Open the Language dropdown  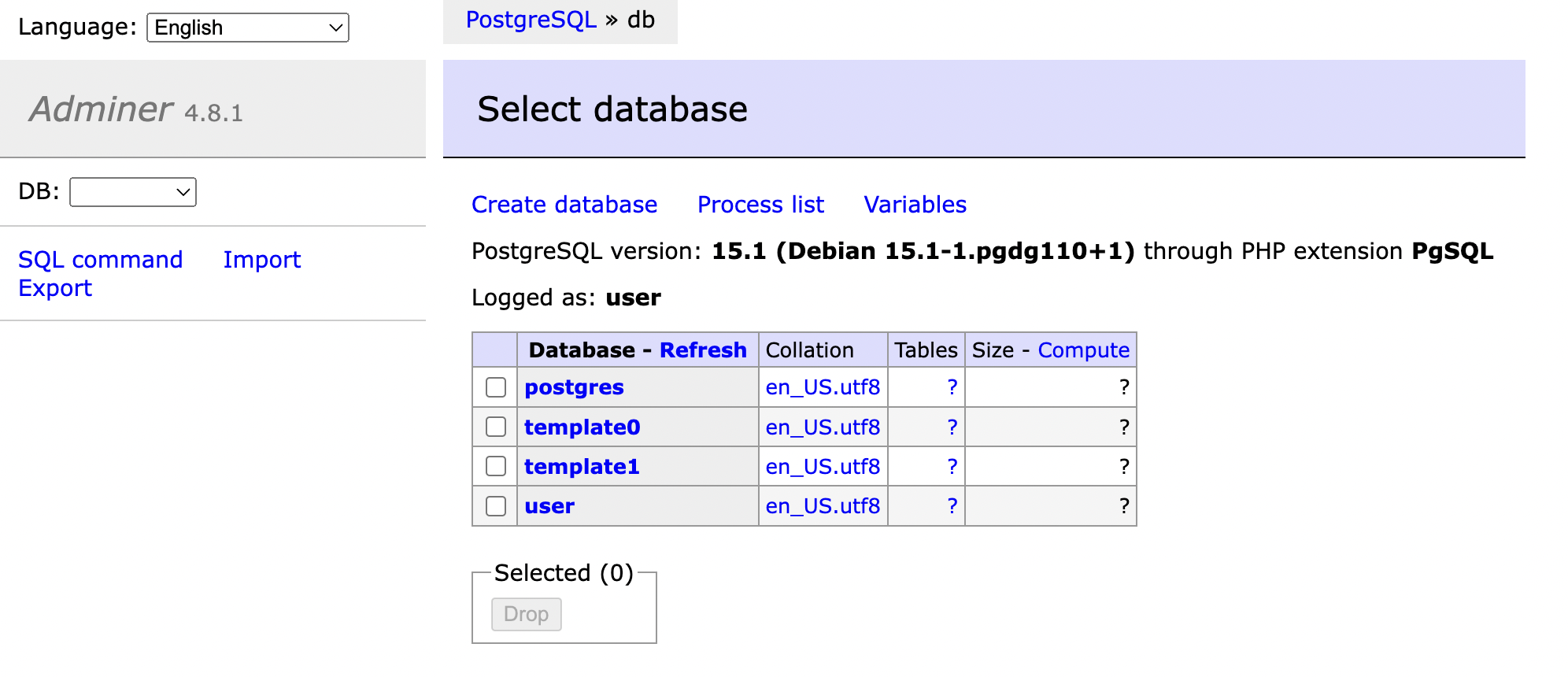248,28
